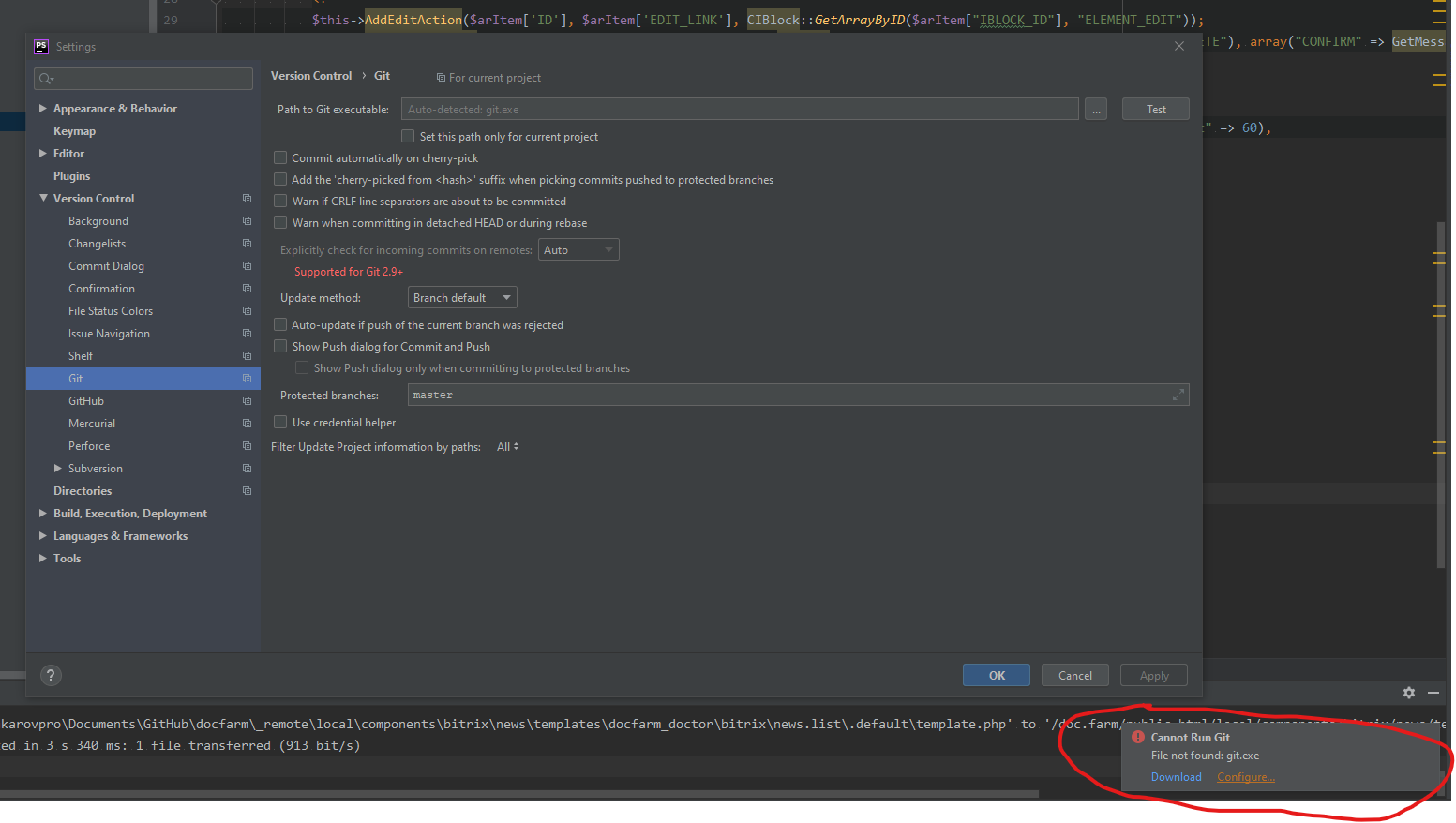The height and width of the screenshot is (823, 1456).
Task: Open the incoming commits 'Auto' dropdown
Action: coord(578,250)
